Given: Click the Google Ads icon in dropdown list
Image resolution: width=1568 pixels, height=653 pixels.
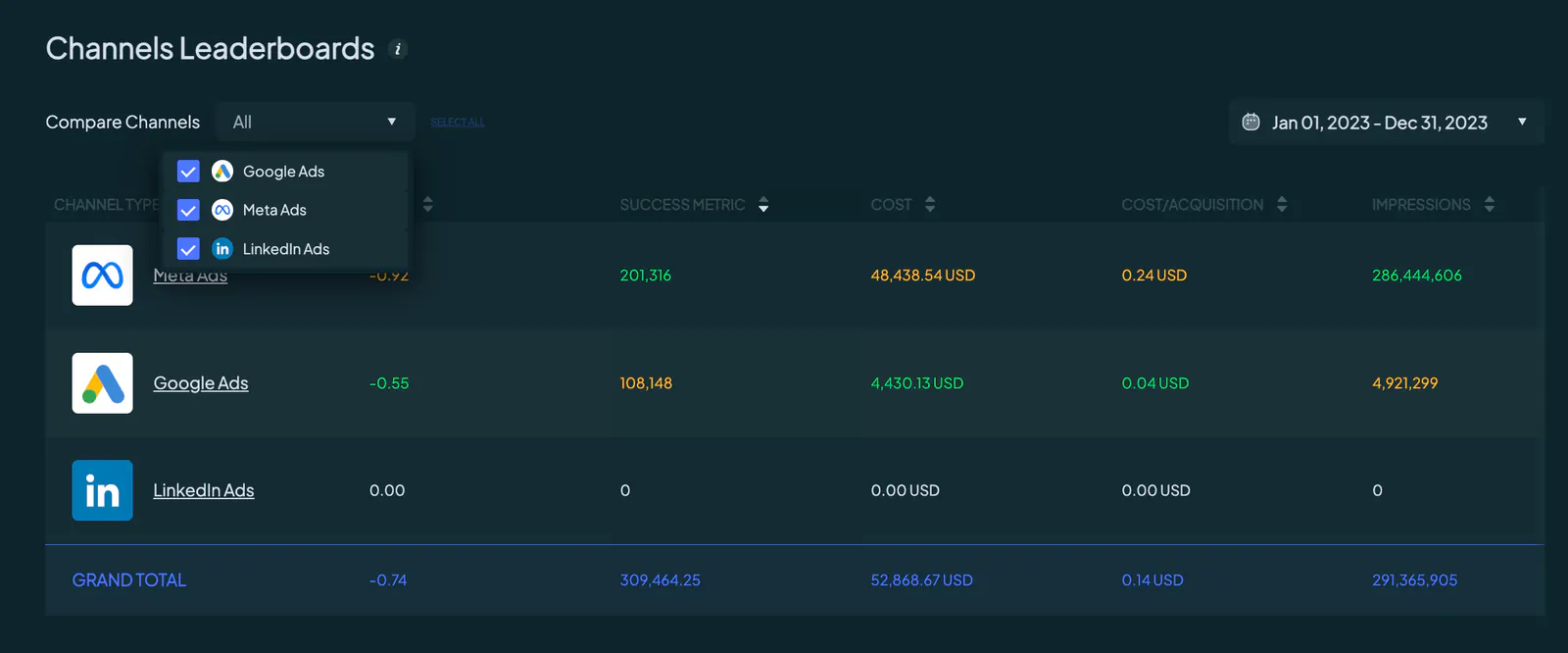Looking at the screenshot, I should tap(222, 172).
